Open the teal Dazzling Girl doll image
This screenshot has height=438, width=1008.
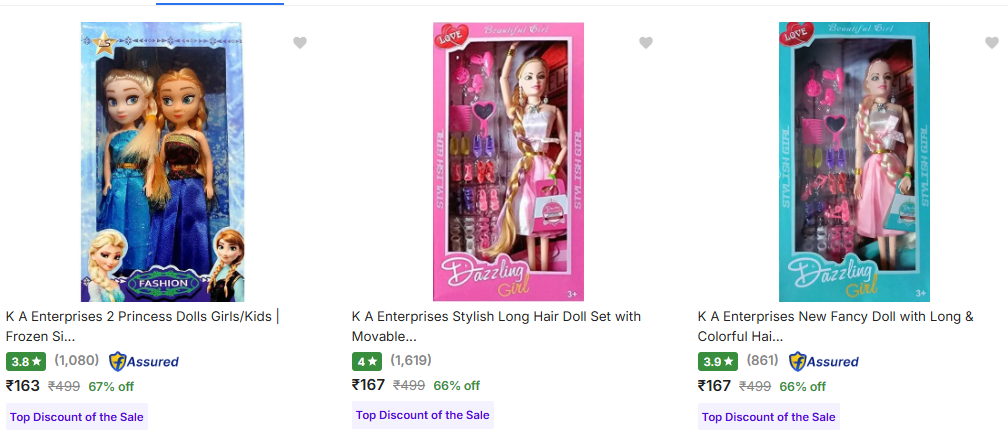854,162
